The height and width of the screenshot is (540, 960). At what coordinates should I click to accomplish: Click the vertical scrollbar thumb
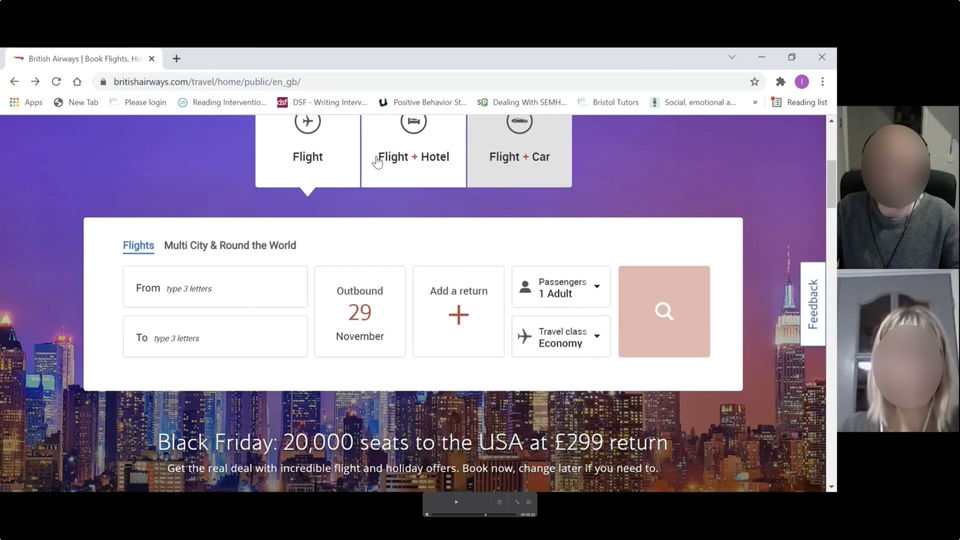tap(831, 184)
